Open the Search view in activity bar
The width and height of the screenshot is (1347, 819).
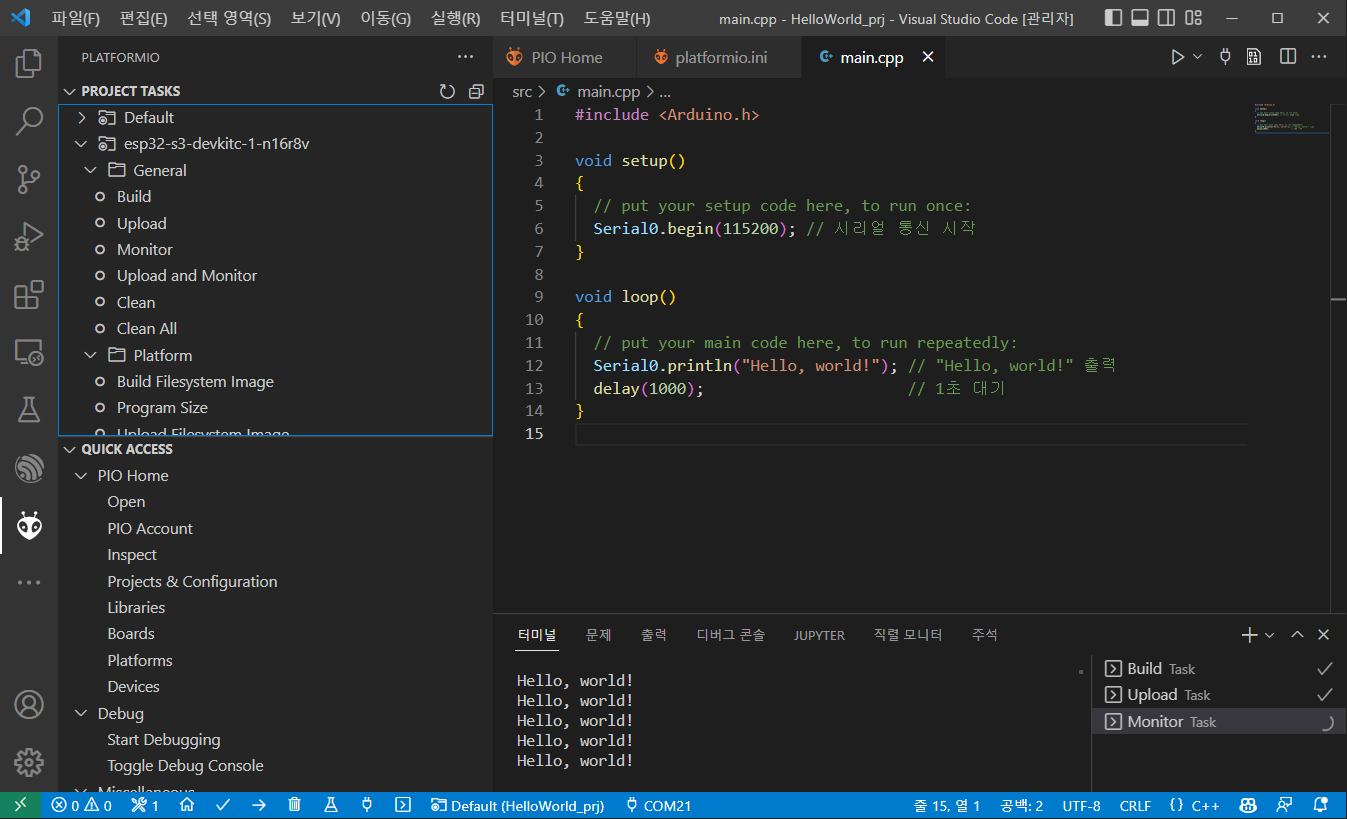click(29, 122)
